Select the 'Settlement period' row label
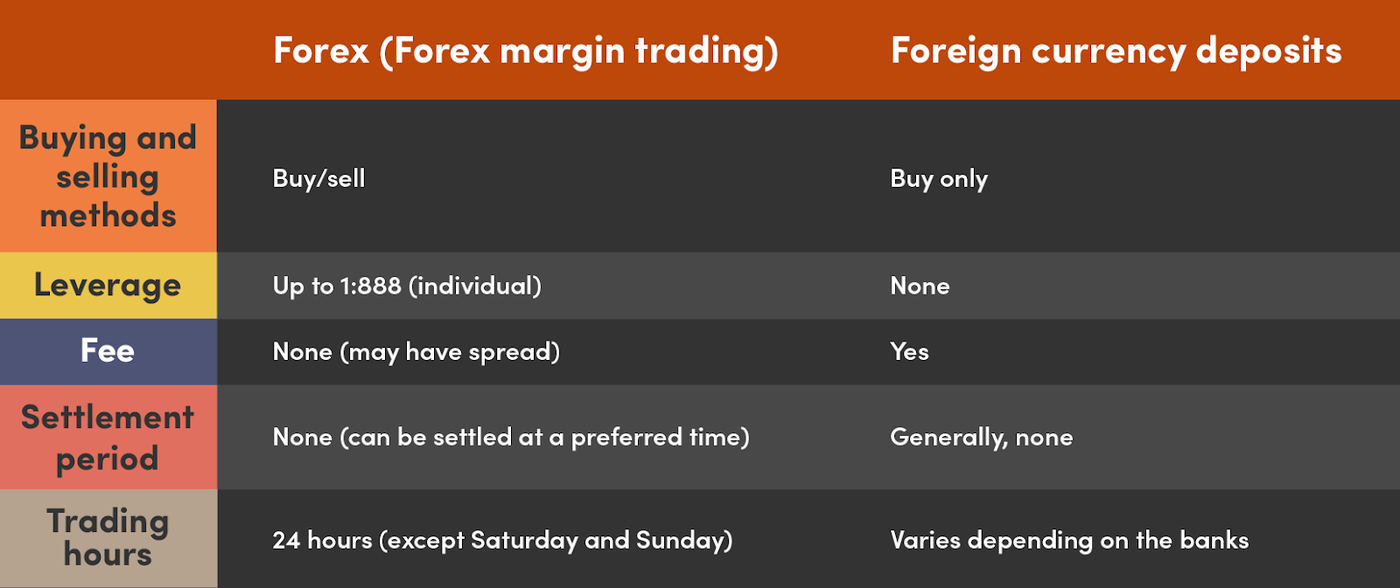Screen dimensions: 1400x588 (x=108, y=437)
